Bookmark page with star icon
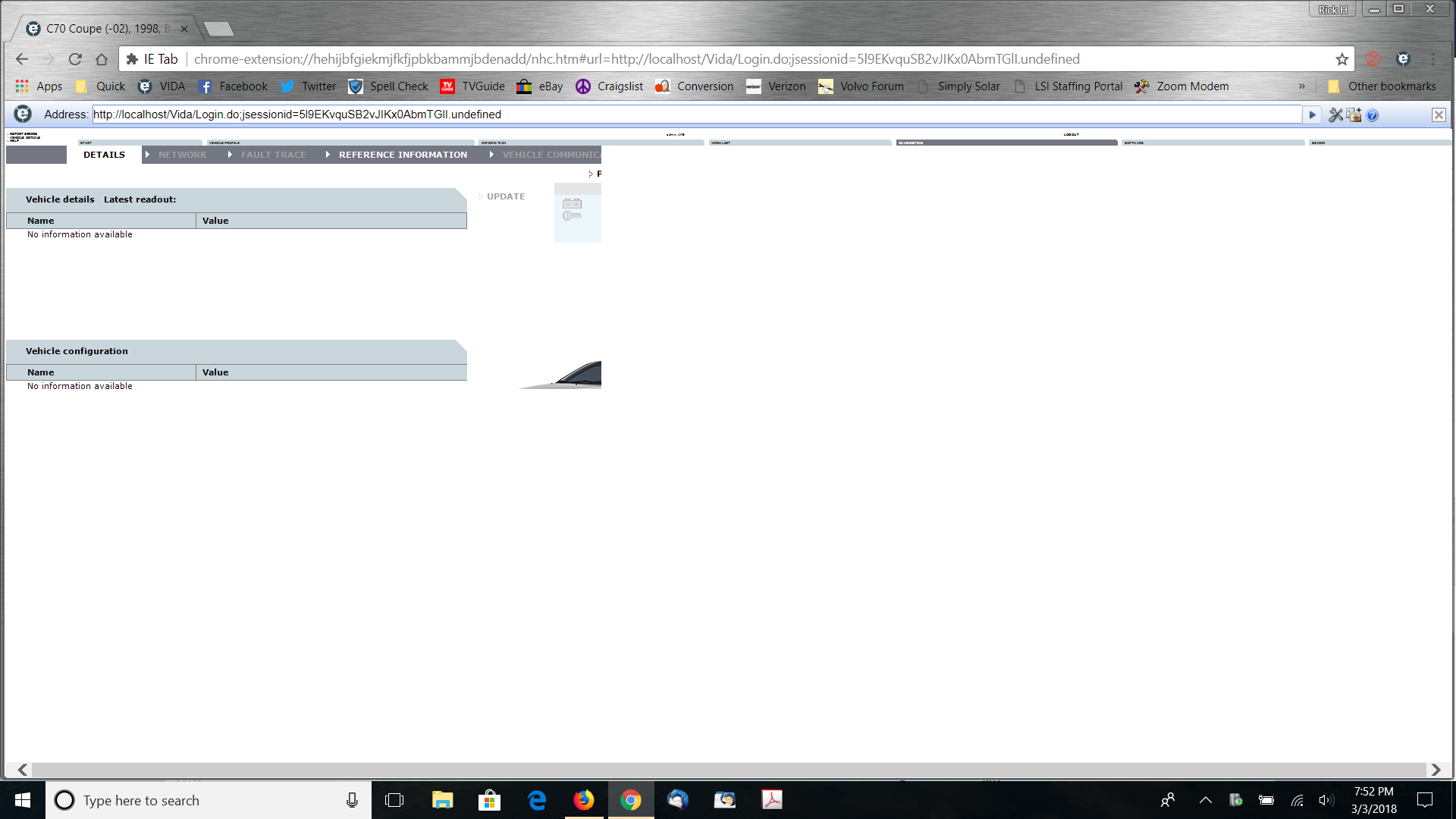This screenshot has height=819, width=1456. tap(1341, 59)
